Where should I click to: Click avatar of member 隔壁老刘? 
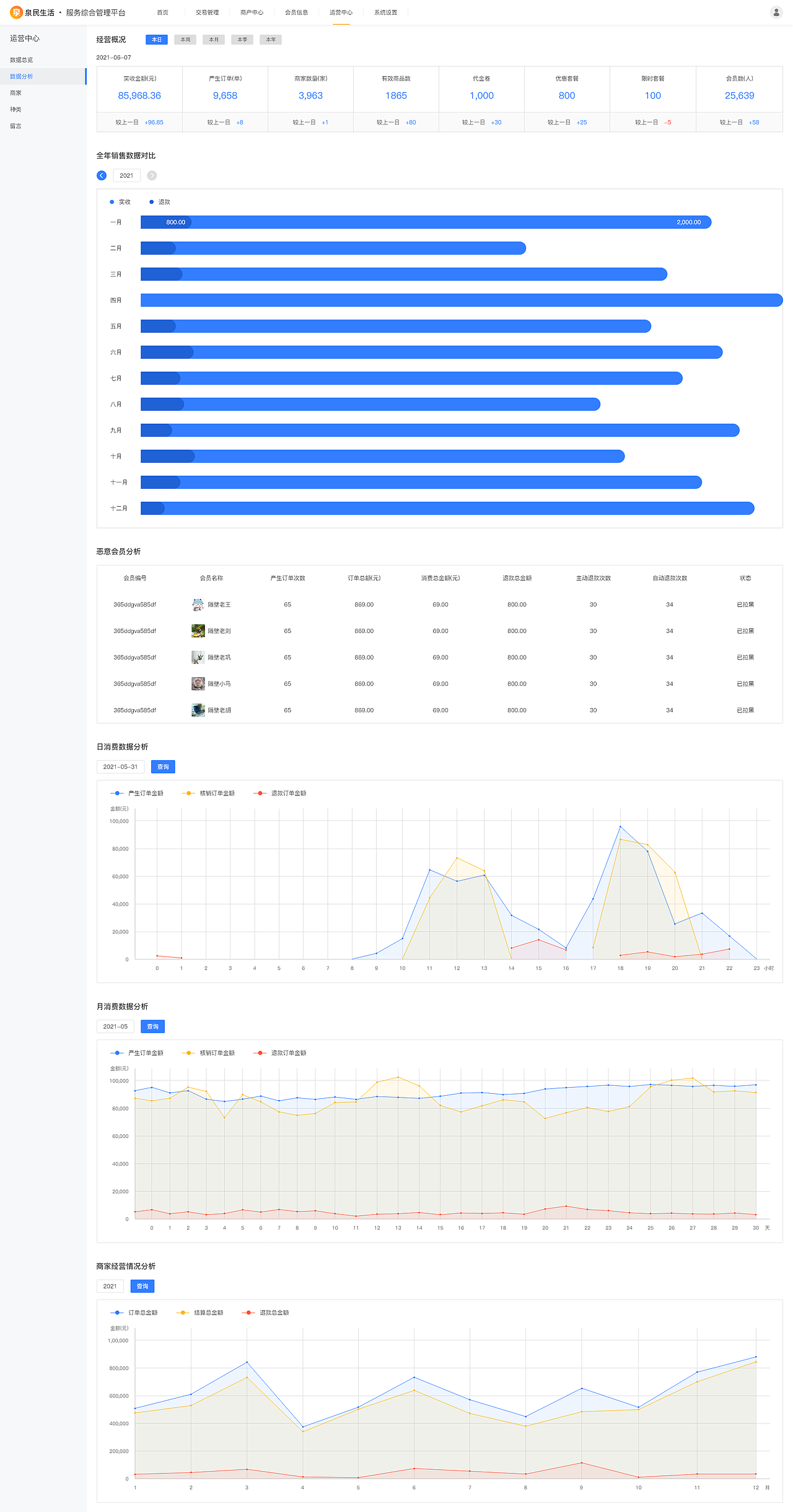tap(198, 631)
